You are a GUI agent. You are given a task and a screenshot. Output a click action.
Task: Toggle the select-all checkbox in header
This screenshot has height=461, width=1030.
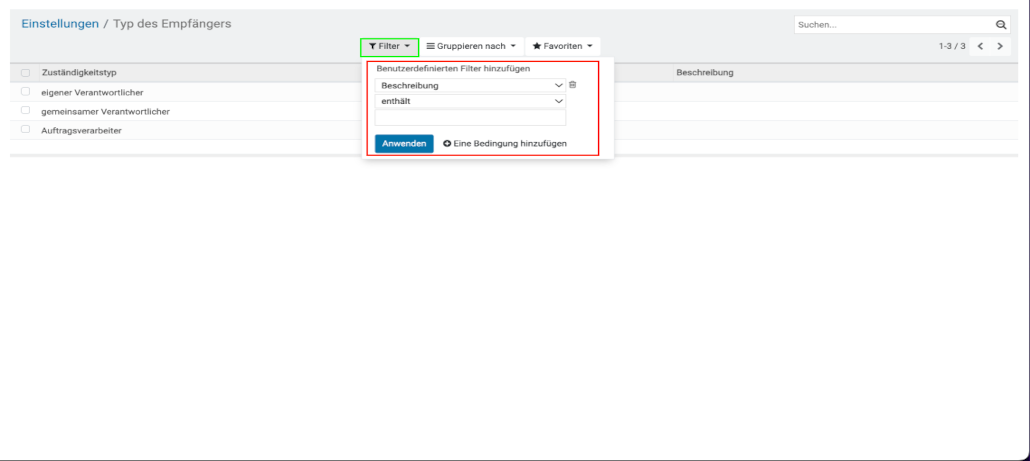[x=25, y=73]
